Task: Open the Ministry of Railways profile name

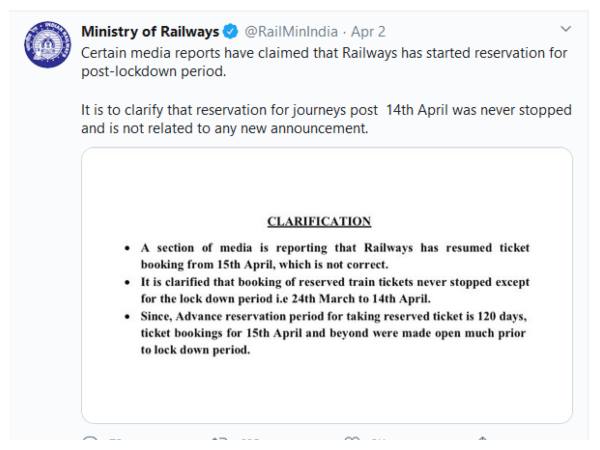Action: (150, 31)
